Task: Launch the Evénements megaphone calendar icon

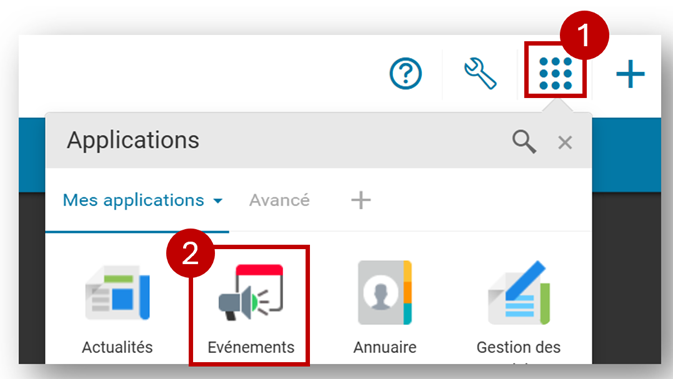Action: [x=251, y=292]
